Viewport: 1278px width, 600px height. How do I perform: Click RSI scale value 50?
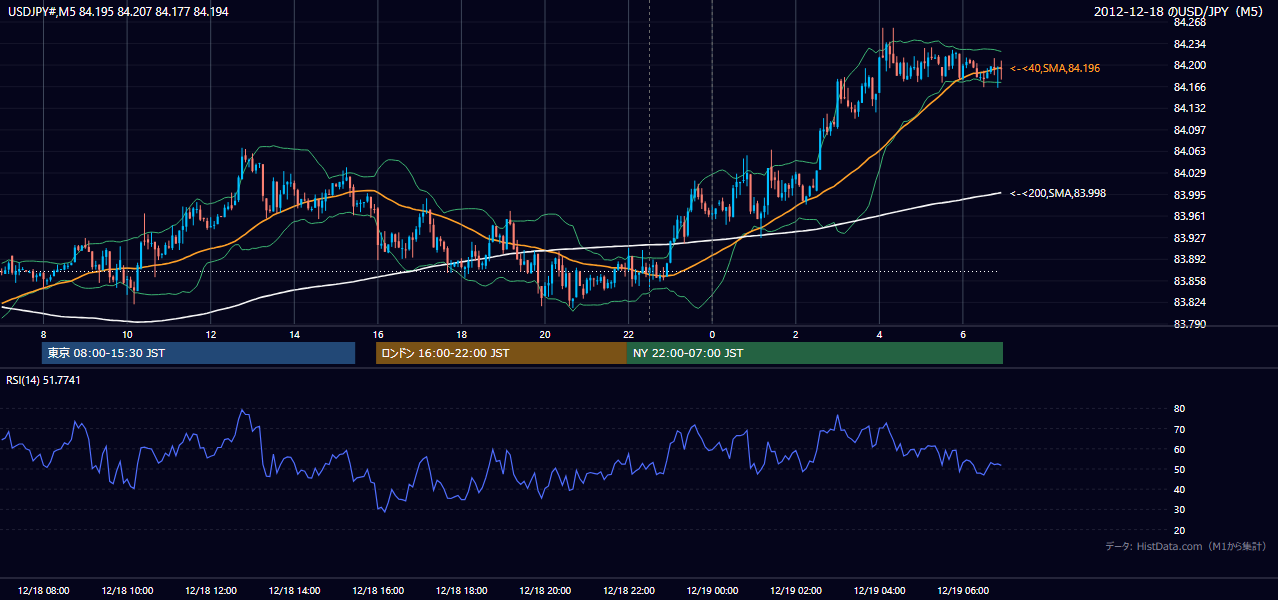click(1179, 470)
